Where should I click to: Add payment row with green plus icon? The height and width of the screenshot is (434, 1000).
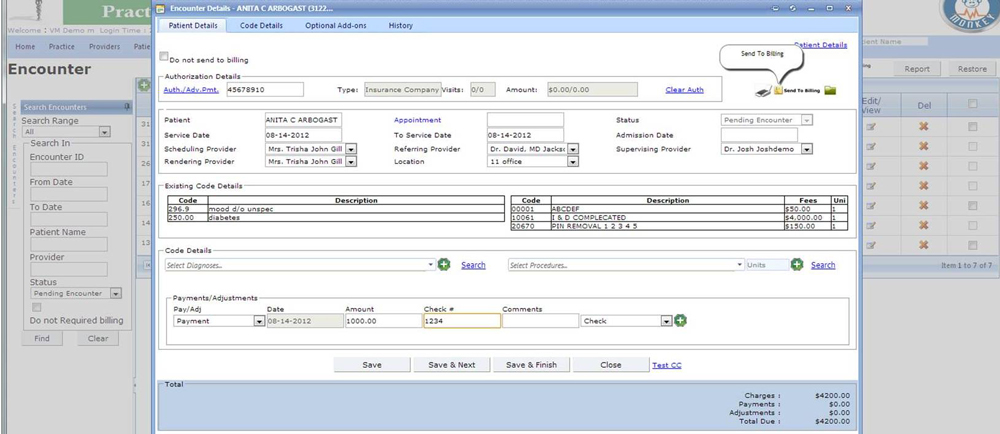click(680, 321)
